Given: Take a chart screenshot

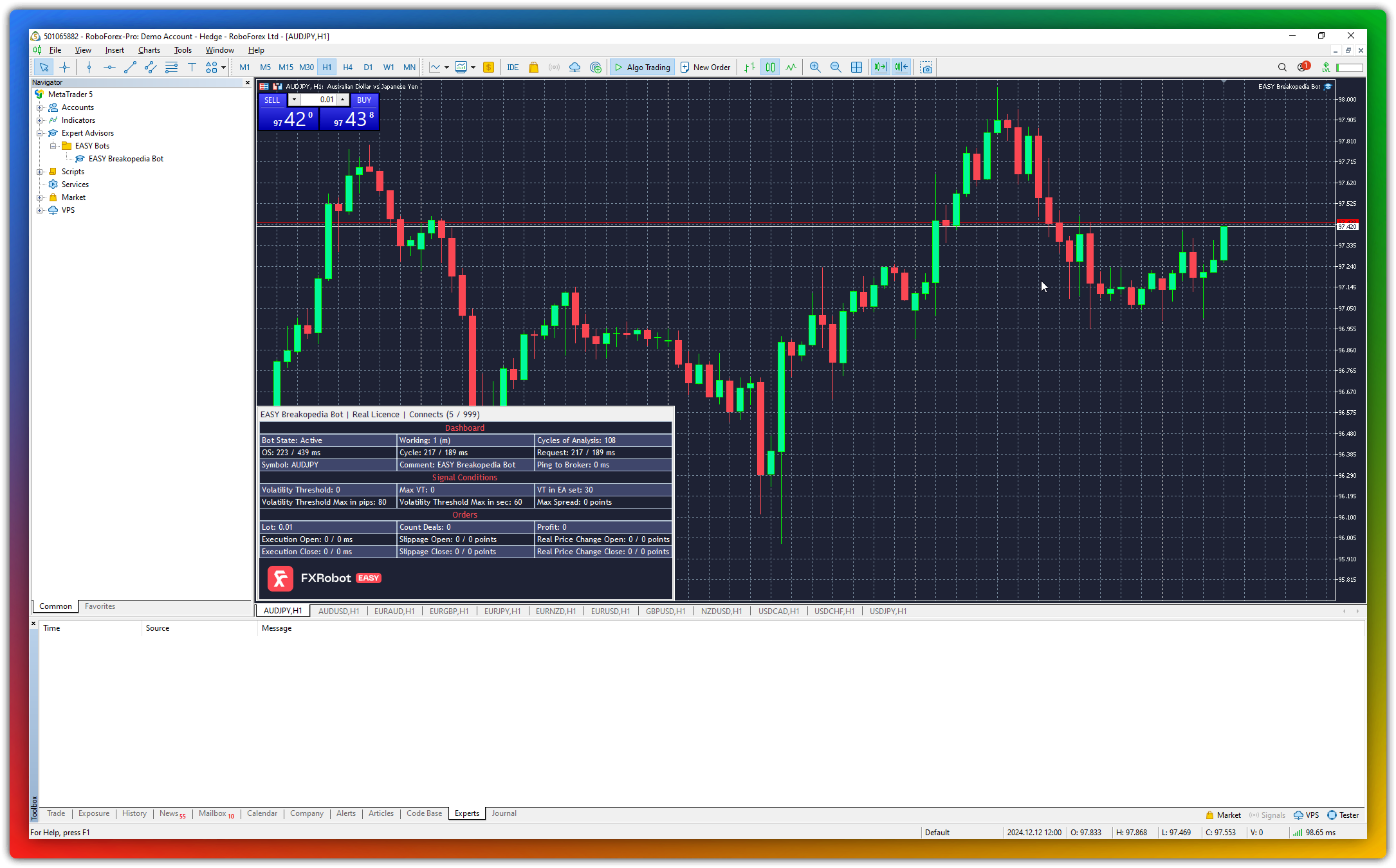Looking at the screenshot, I should (x=926, y=68).
